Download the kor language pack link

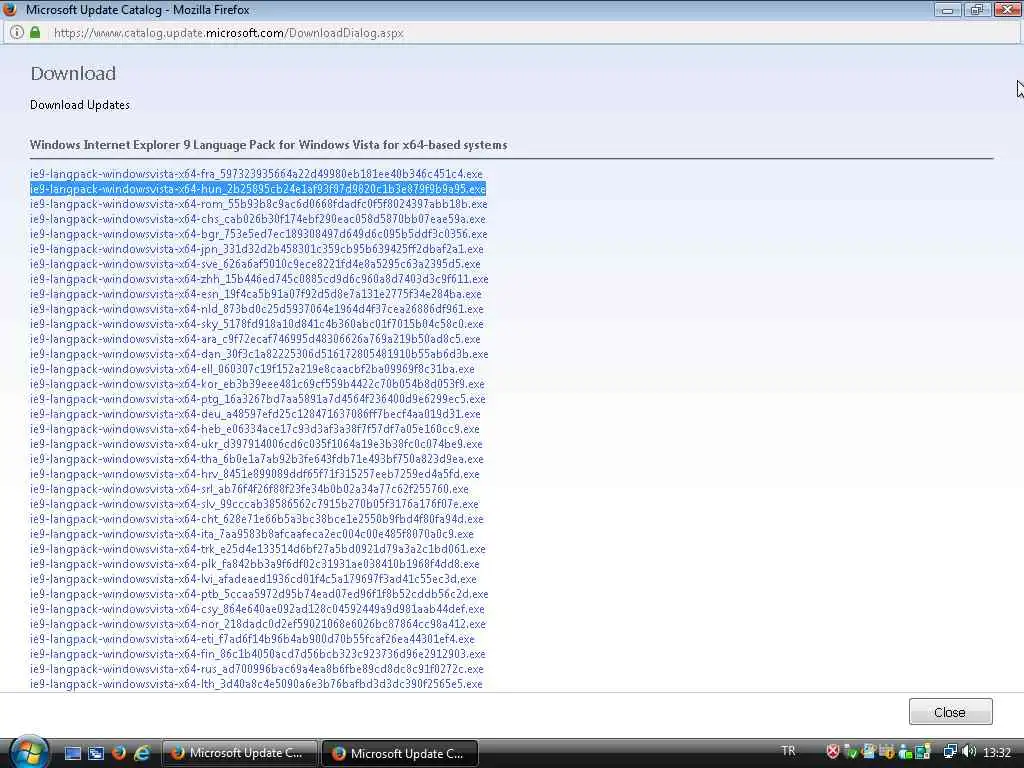click(257, 384)
